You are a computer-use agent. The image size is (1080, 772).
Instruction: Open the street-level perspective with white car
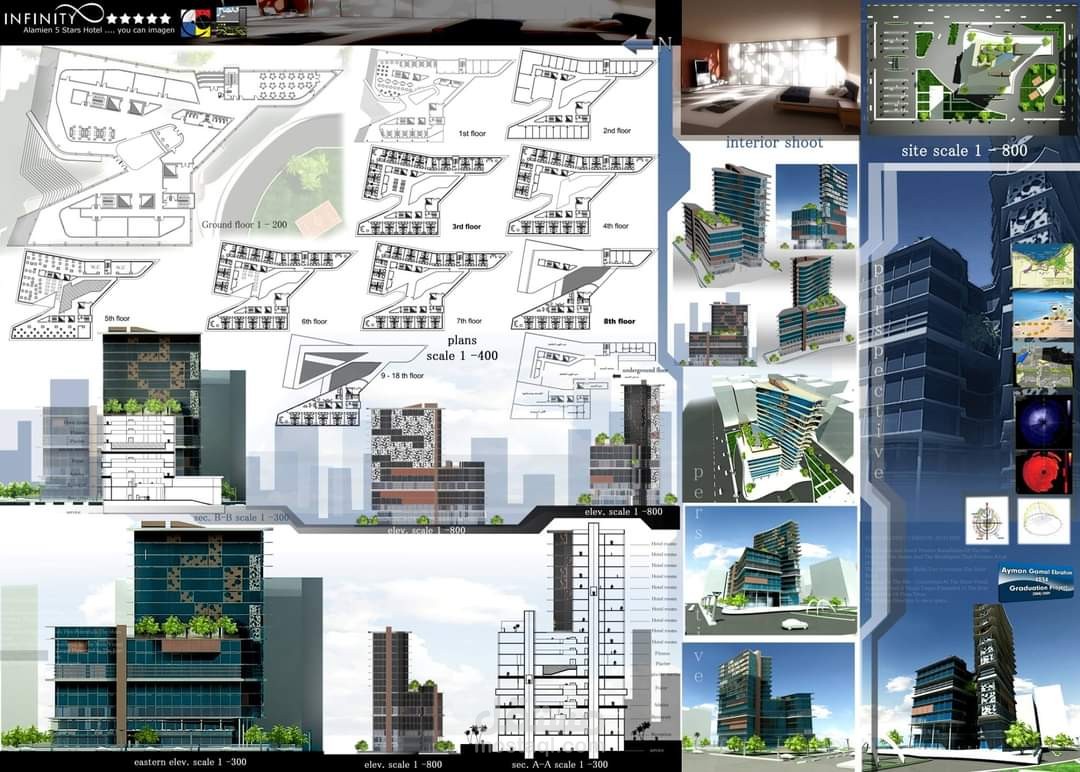770,571
